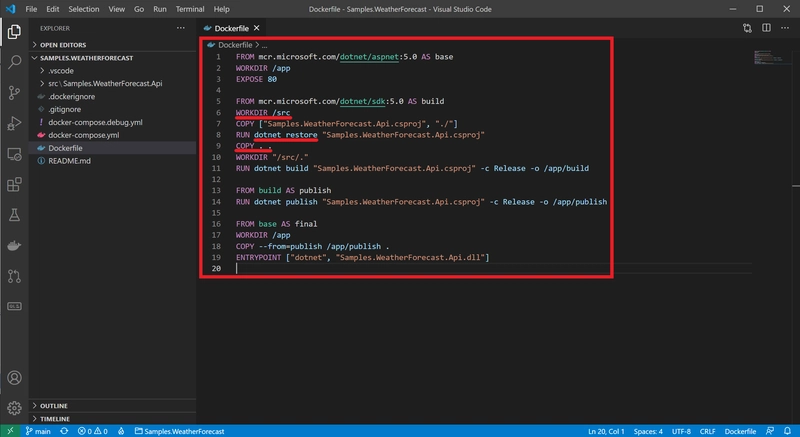
Task: Select Dockerfile in the file tree
Action: (112, 148)
